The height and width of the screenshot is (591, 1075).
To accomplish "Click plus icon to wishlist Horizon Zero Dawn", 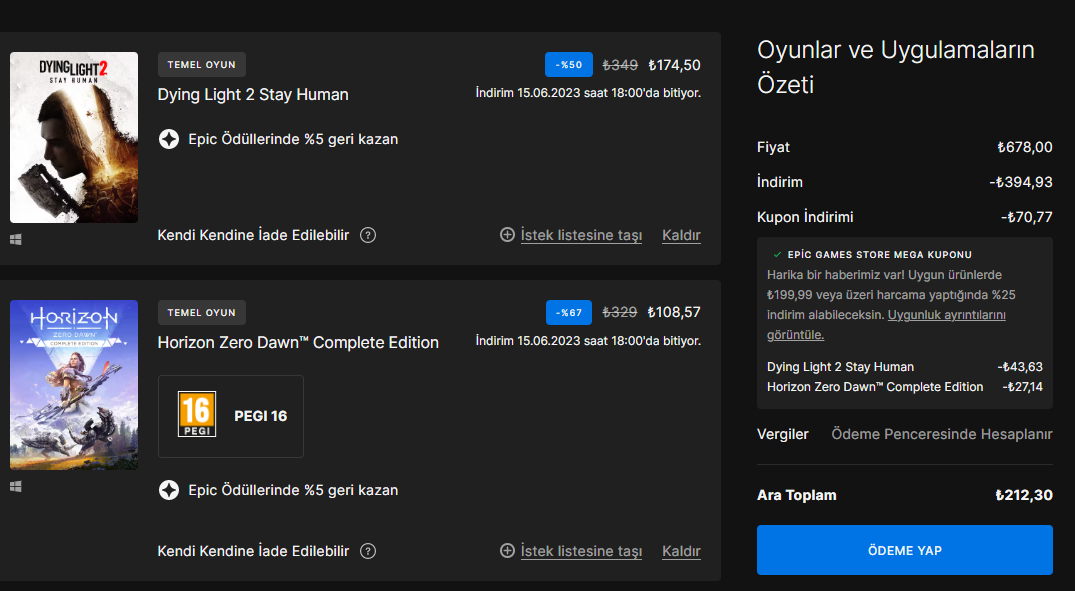I will pos(508,551).
